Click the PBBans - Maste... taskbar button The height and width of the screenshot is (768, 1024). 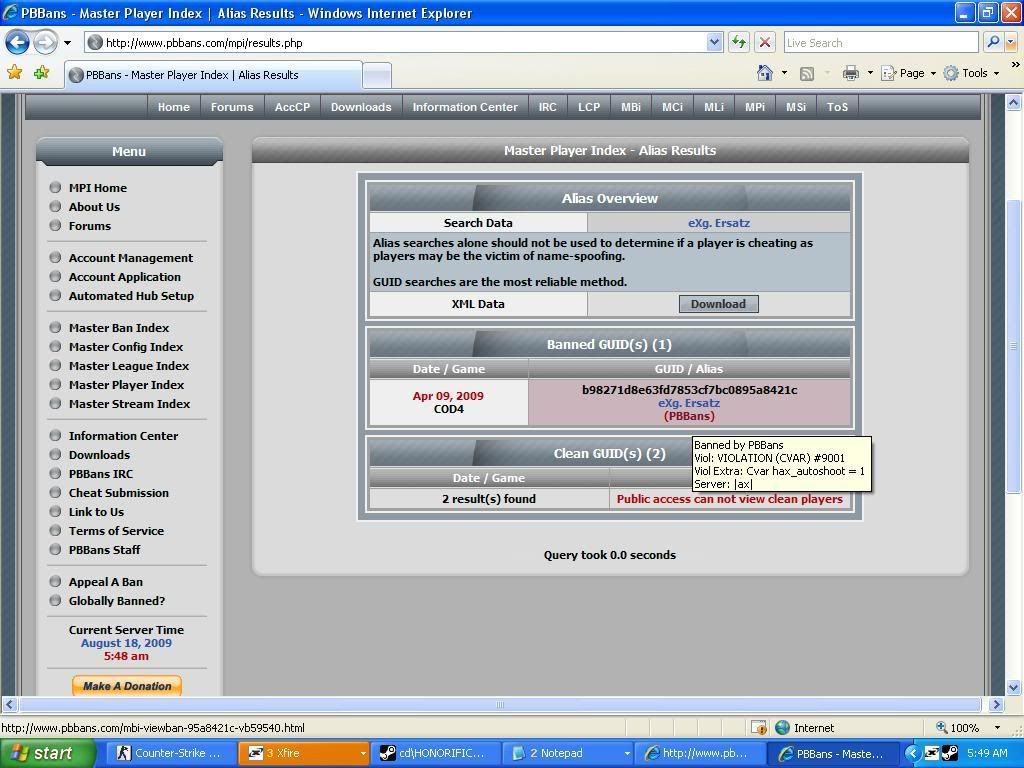point(833,754)
